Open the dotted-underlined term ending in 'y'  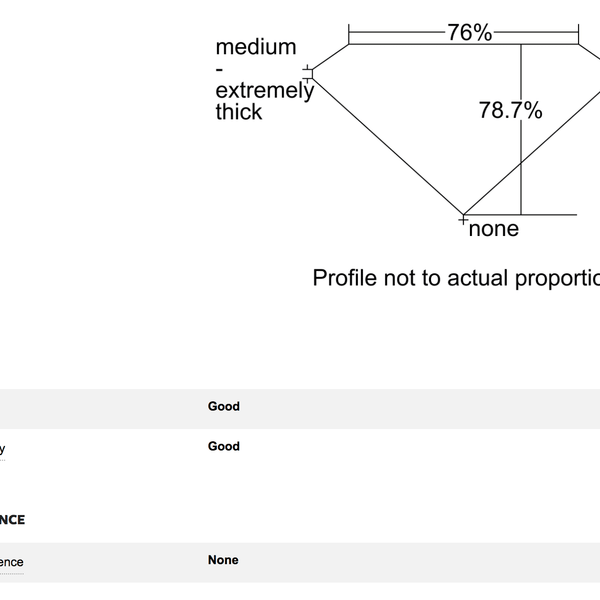[2, 449]
